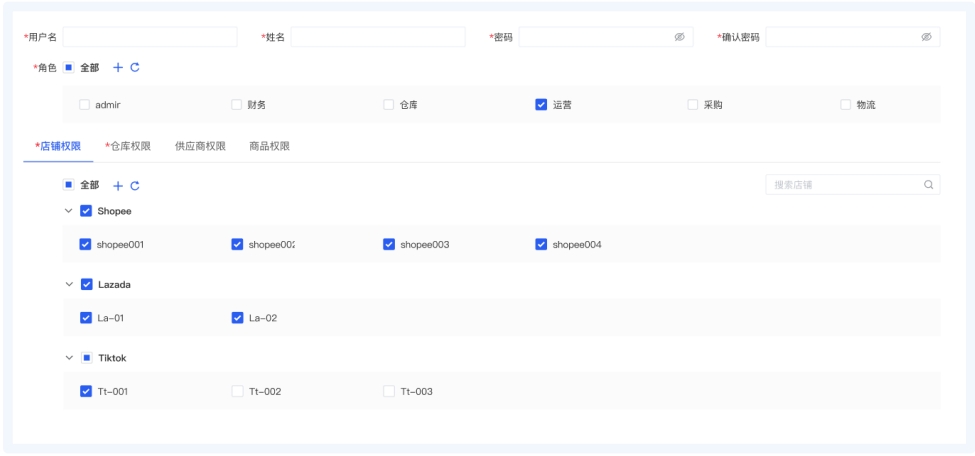The image size is (975, 456).
Task: Check the 采购 role checkbox
Action: [x=693, y=105]
